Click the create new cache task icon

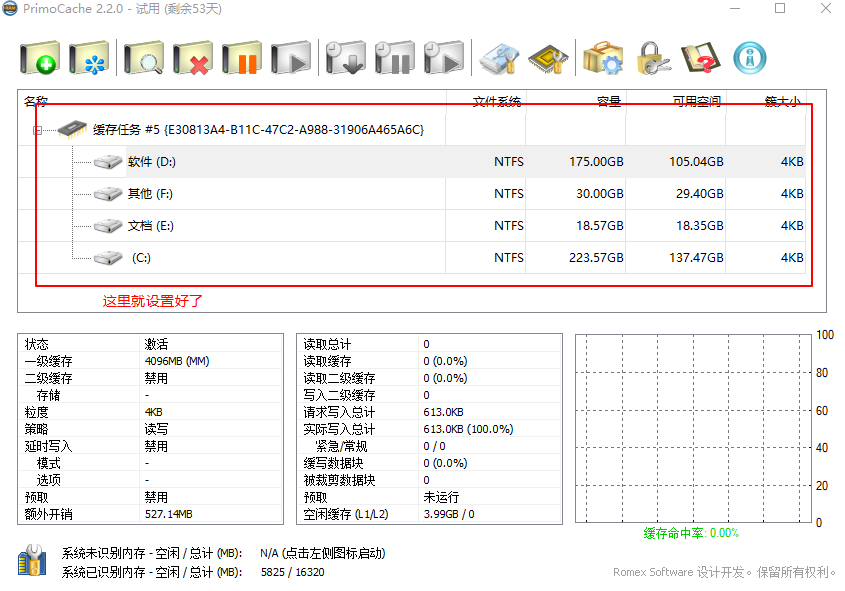click(x=40, y=58)
